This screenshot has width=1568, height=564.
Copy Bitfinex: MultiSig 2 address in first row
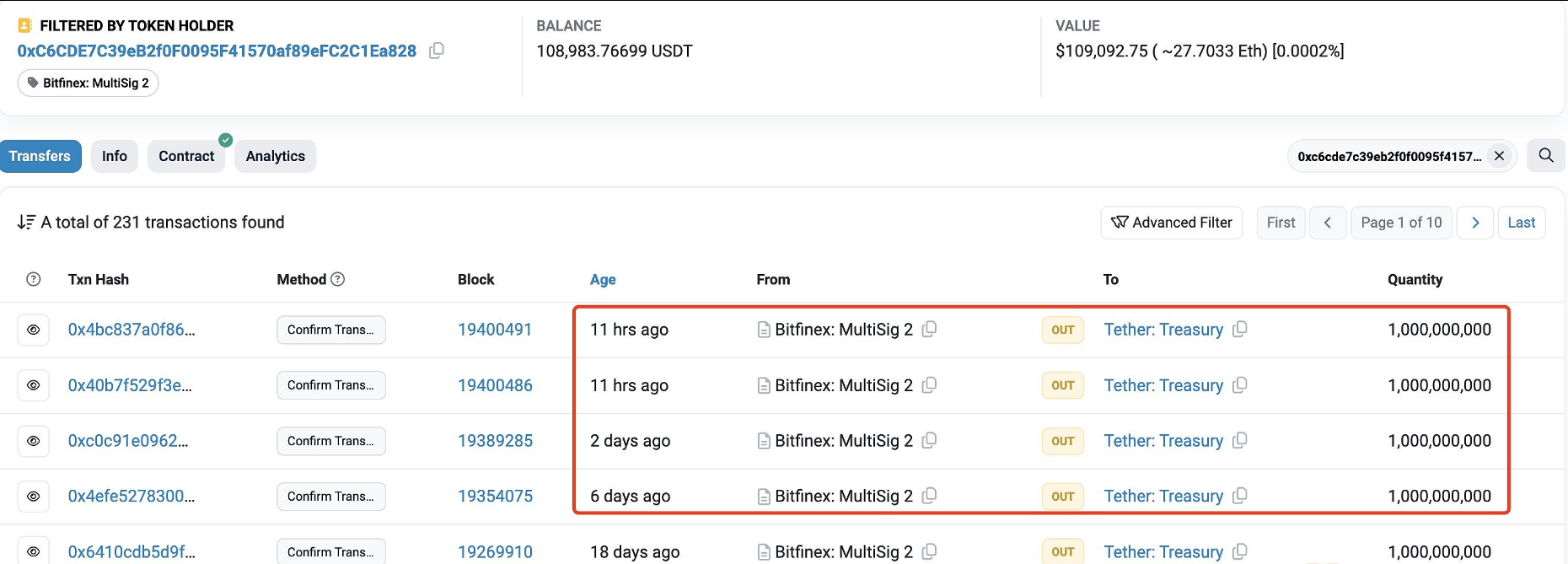click(x=929, y=330)
